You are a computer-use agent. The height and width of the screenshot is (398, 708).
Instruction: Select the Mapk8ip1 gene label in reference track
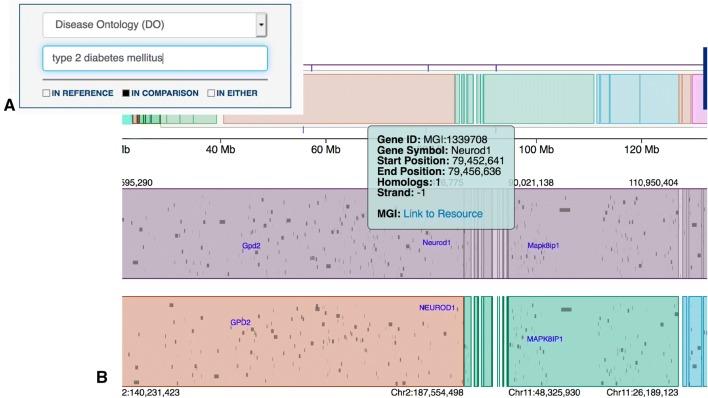(543, 245)
